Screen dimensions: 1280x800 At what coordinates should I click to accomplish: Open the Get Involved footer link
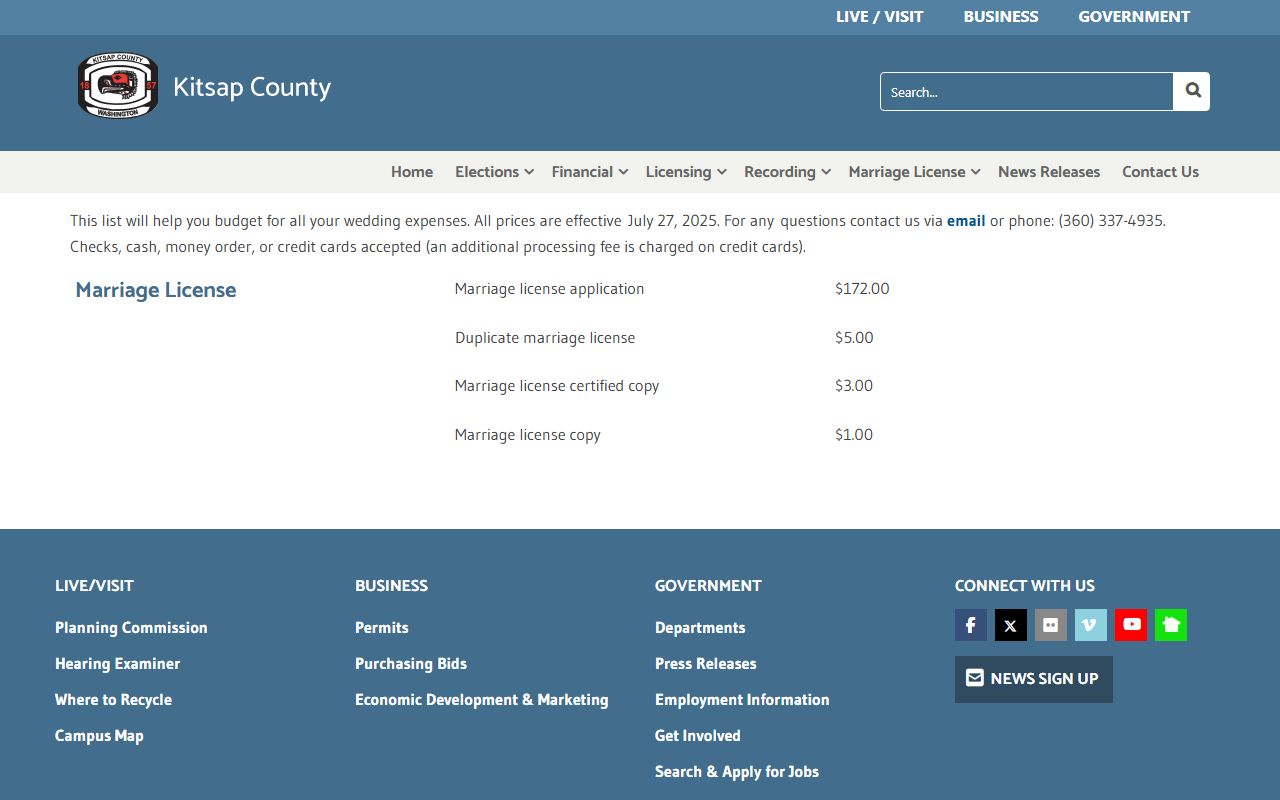(x=698, y=736)
